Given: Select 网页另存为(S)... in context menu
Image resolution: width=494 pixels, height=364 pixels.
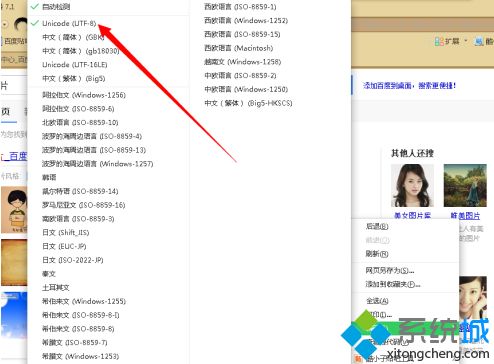Looking at the screenshot, I should click(x=390, y=270).
